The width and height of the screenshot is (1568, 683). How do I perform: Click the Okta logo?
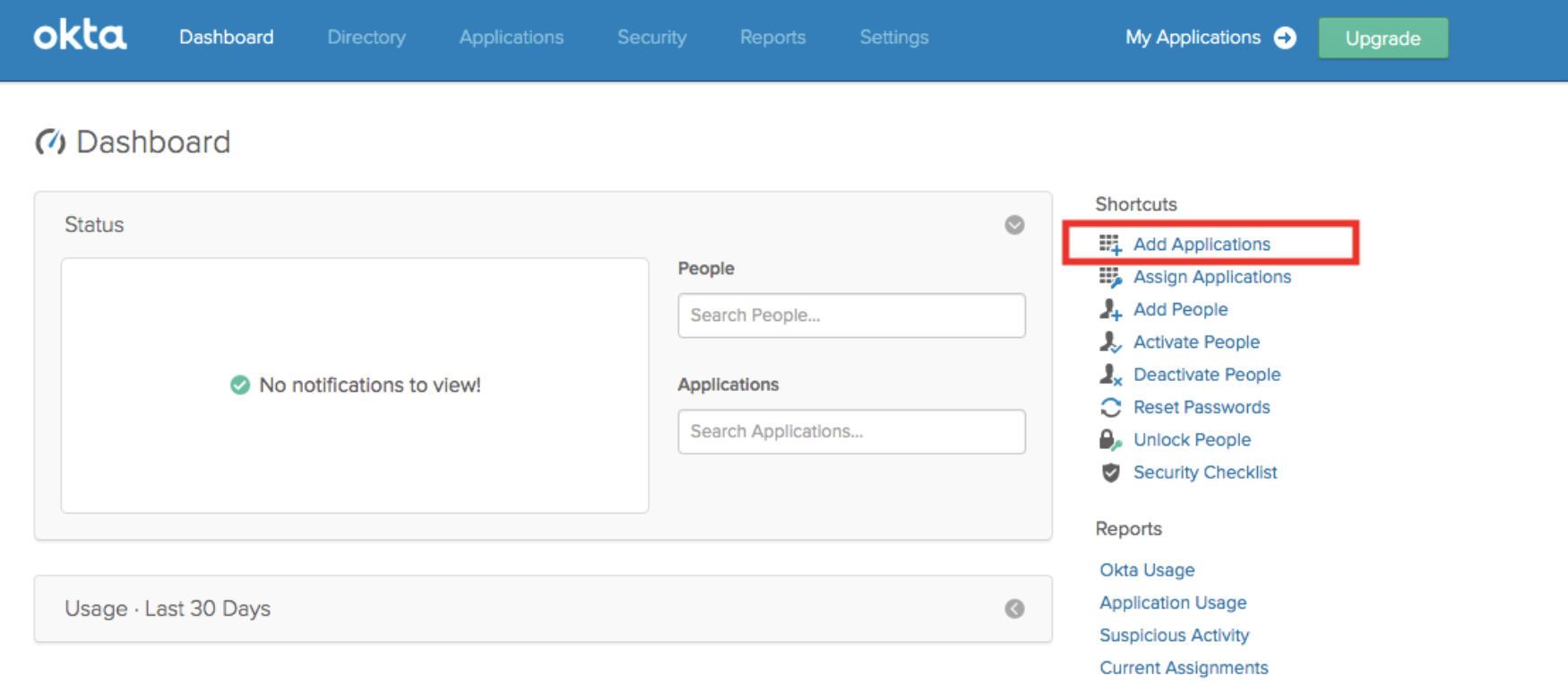80,36
